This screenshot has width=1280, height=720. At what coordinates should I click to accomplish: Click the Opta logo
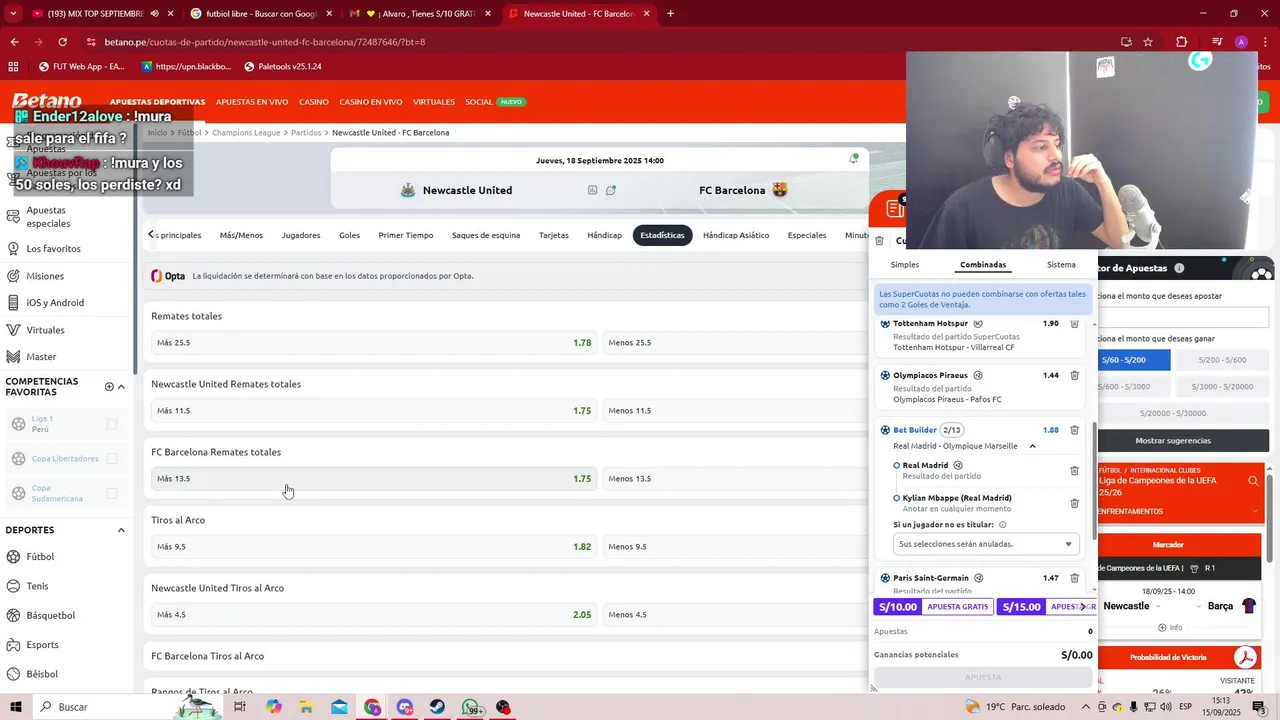[x=168, y=276]
